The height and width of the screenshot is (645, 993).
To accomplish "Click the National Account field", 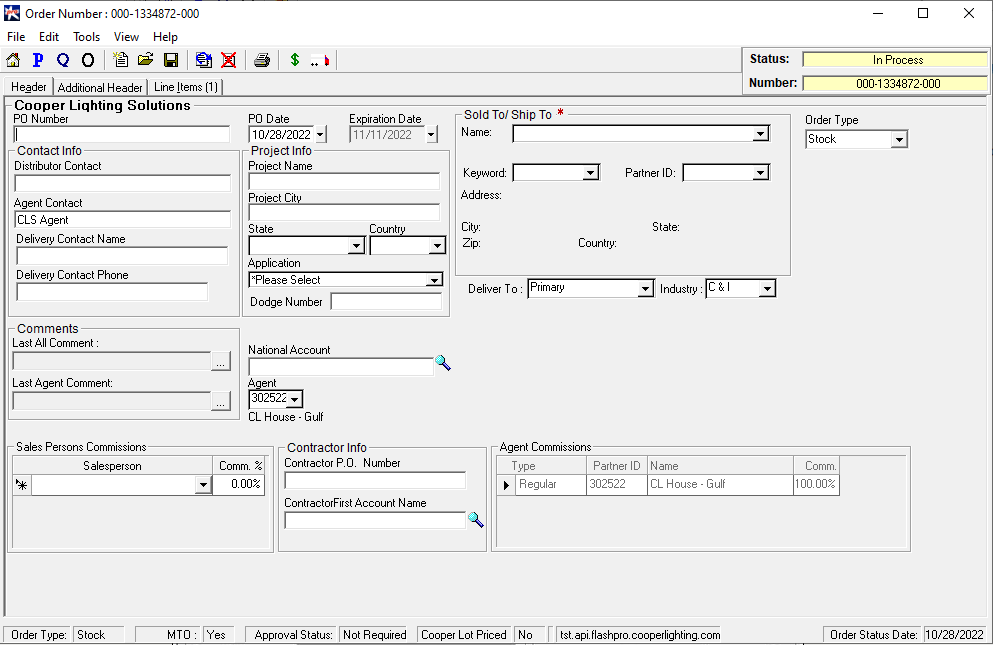I will [341, 367].
